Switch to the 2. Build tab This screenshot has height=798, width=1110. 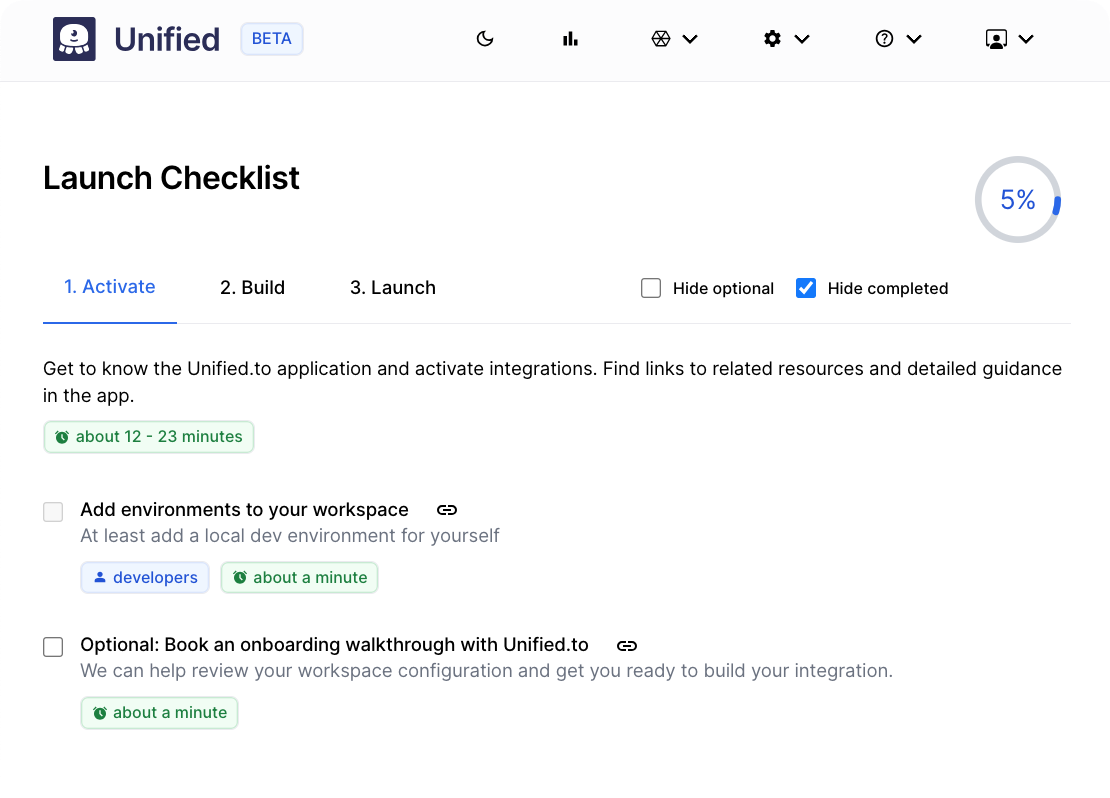point(252,288)
